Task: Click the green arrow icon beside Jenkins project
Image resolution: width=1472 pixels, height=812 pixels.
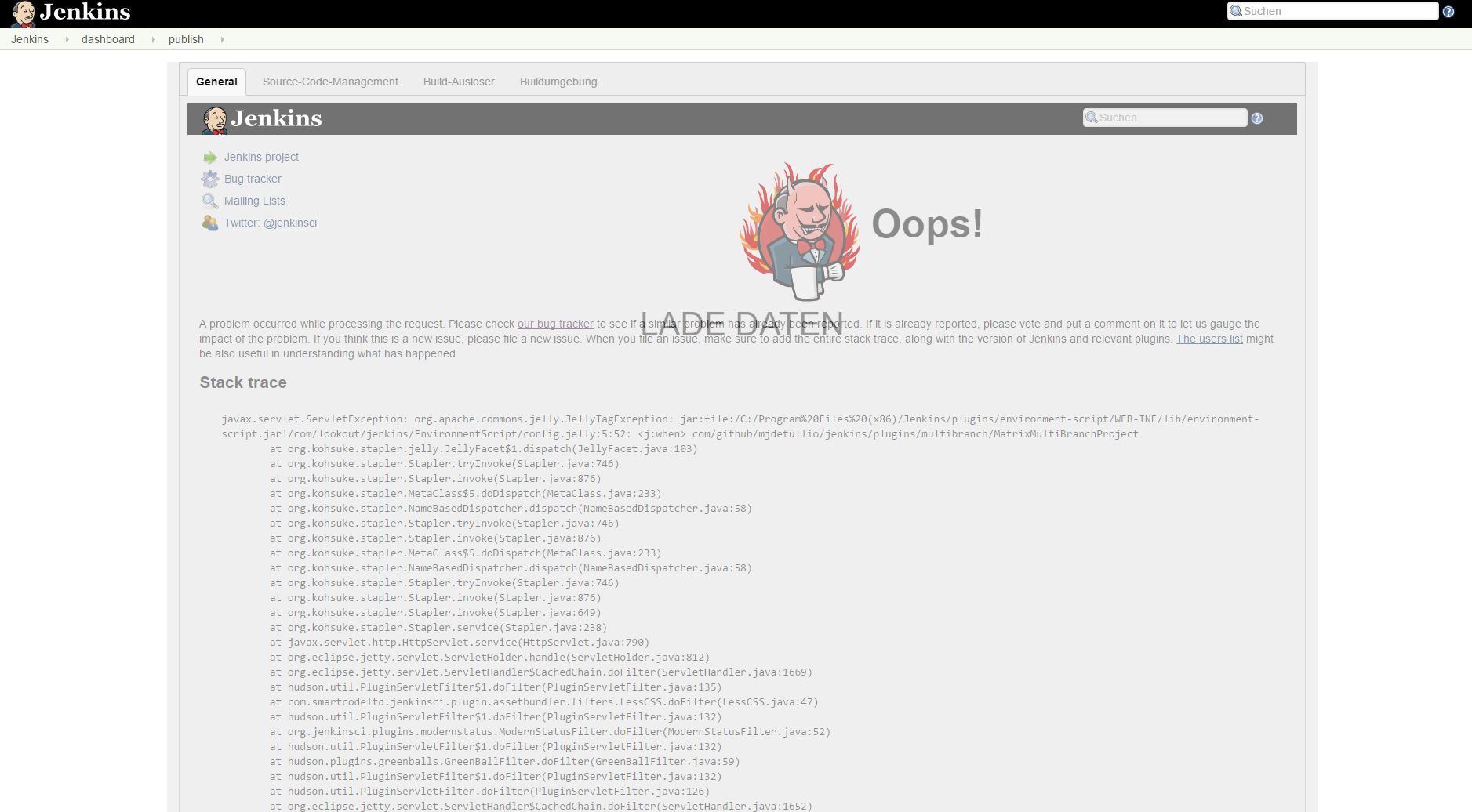Action: pos(209,158)
